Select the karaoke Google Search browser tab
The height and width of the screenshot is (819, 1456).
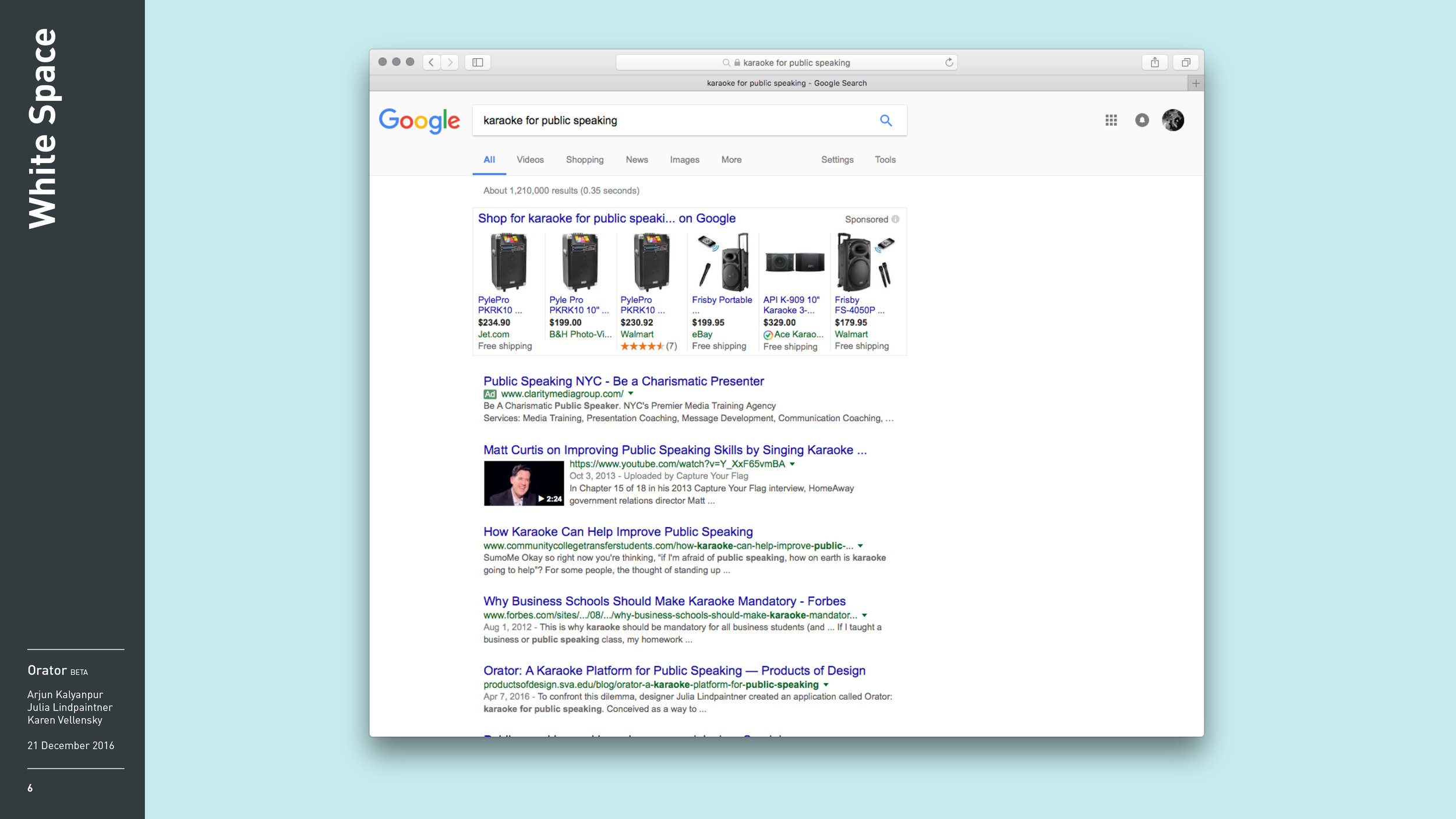[786, 83]
